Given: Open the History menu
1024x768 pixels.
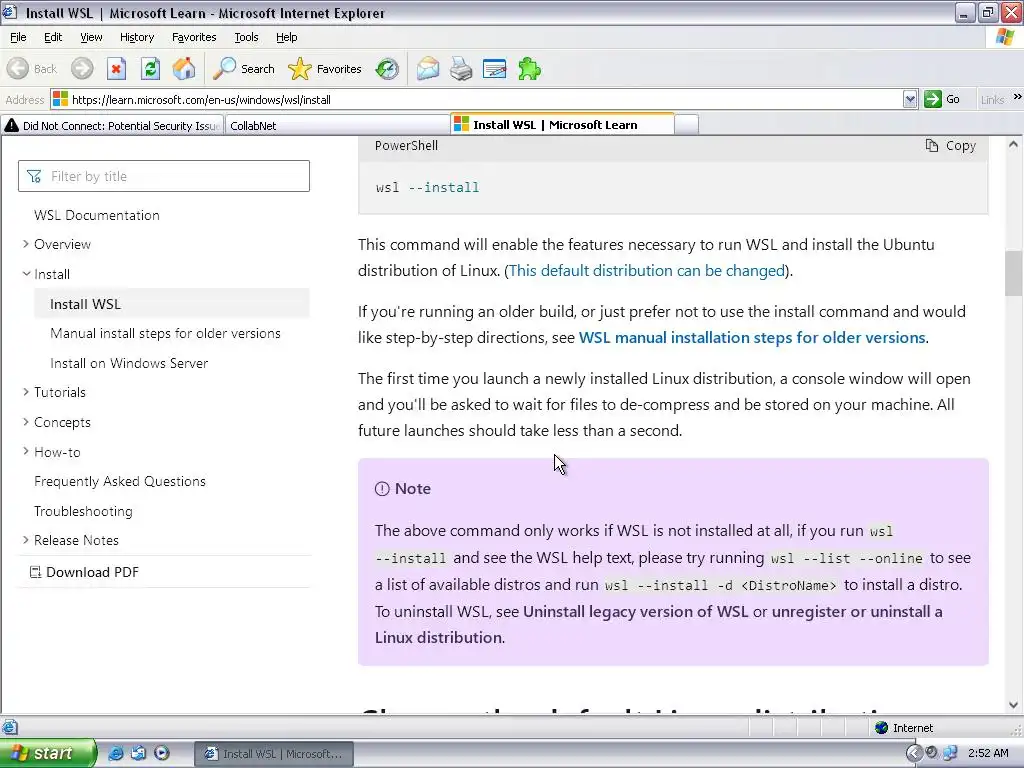Looking at the screenshot, I should 136,37.
